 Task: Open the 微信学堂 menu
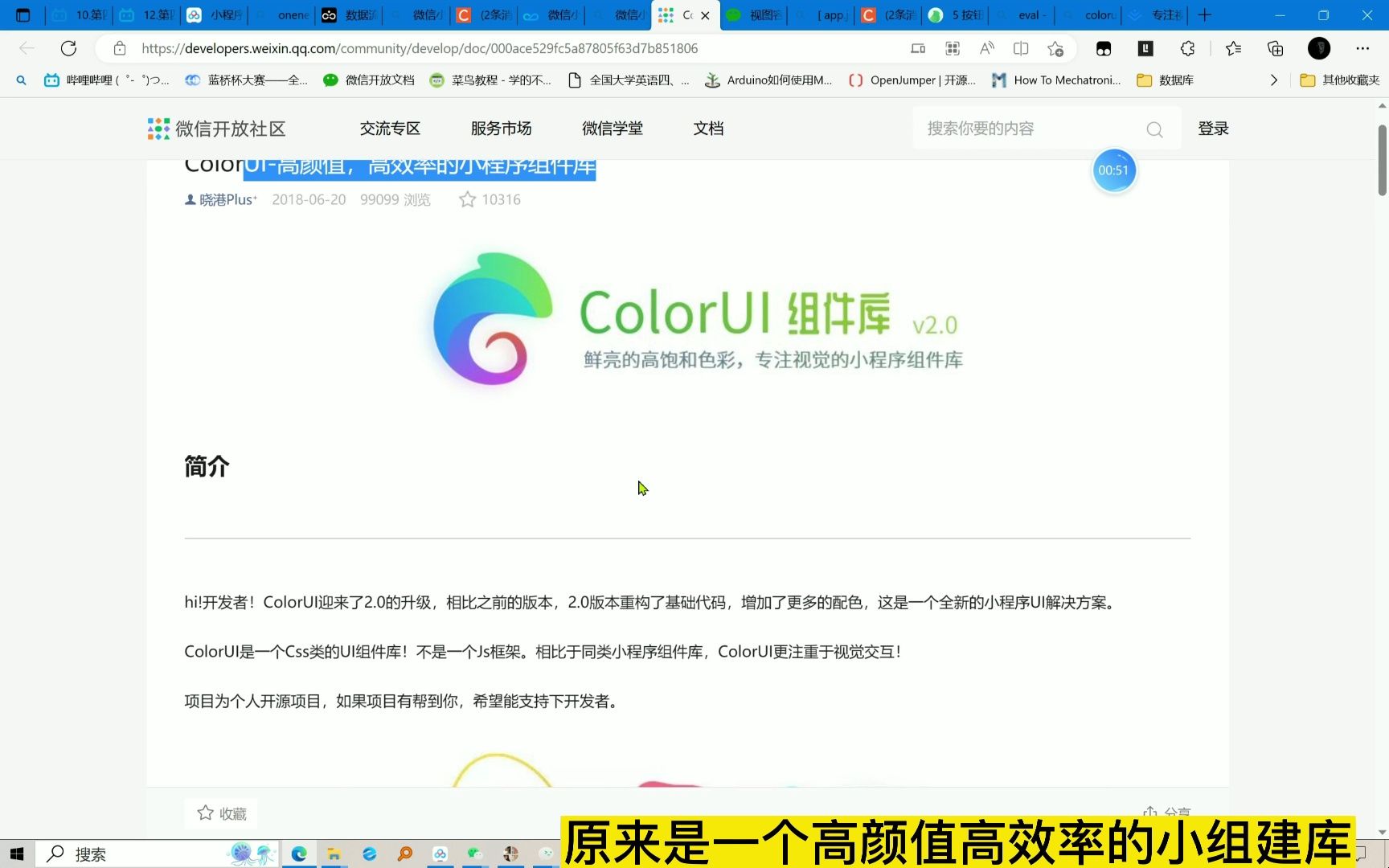point(613,129)
